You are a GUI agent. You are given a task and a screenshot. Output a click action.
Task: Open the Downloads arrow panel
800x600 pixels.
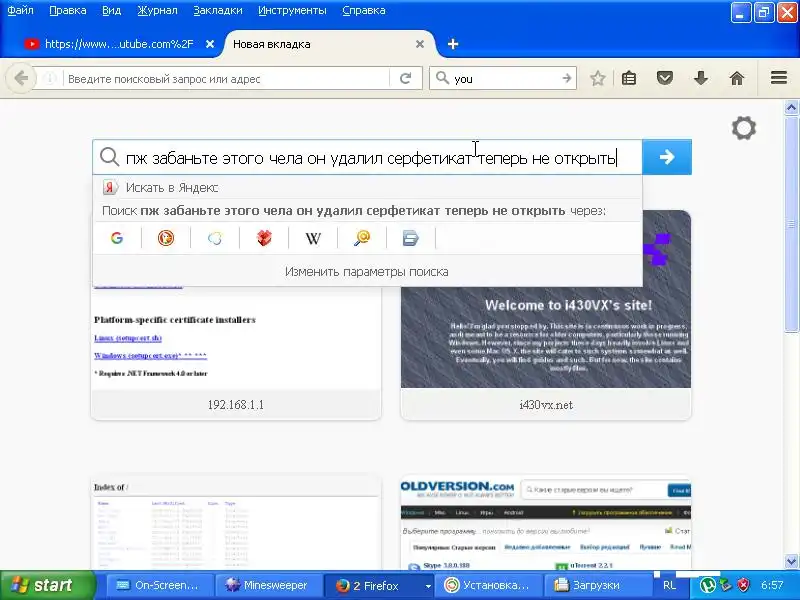[701, 79]
